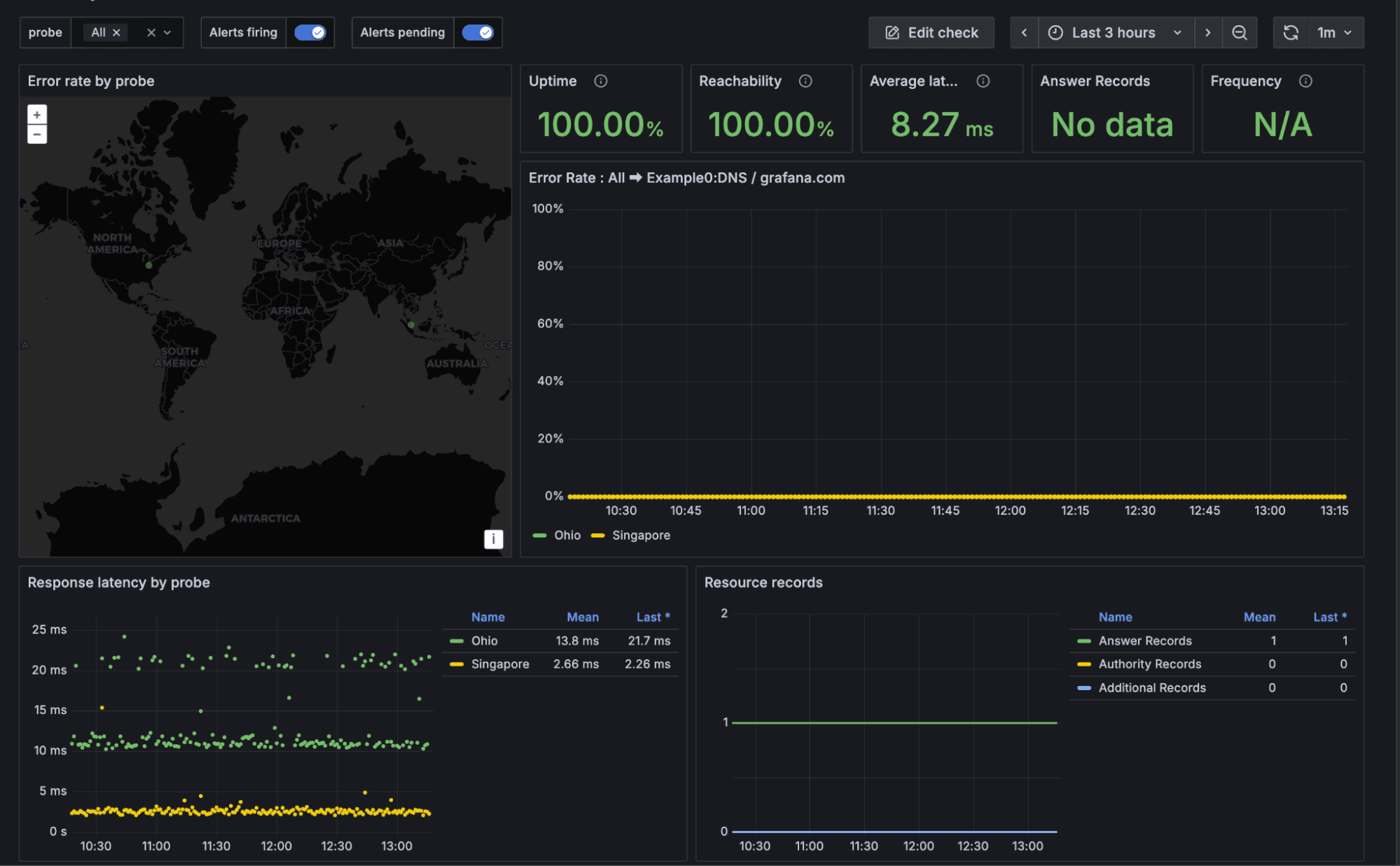
Task: Click the Edit check button
Action: tap(931, 32)
